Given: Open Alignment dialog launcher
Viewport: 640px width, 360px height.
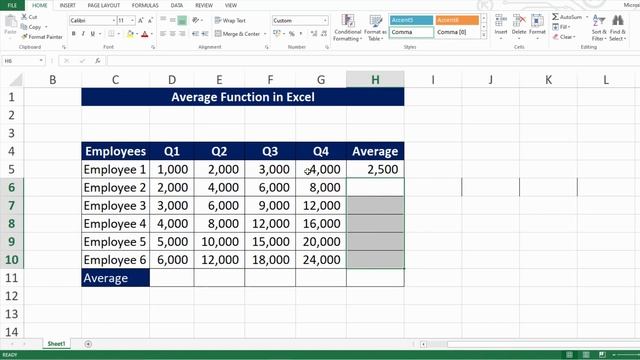Looking at the screenshot, I should [x=267, y=47].
